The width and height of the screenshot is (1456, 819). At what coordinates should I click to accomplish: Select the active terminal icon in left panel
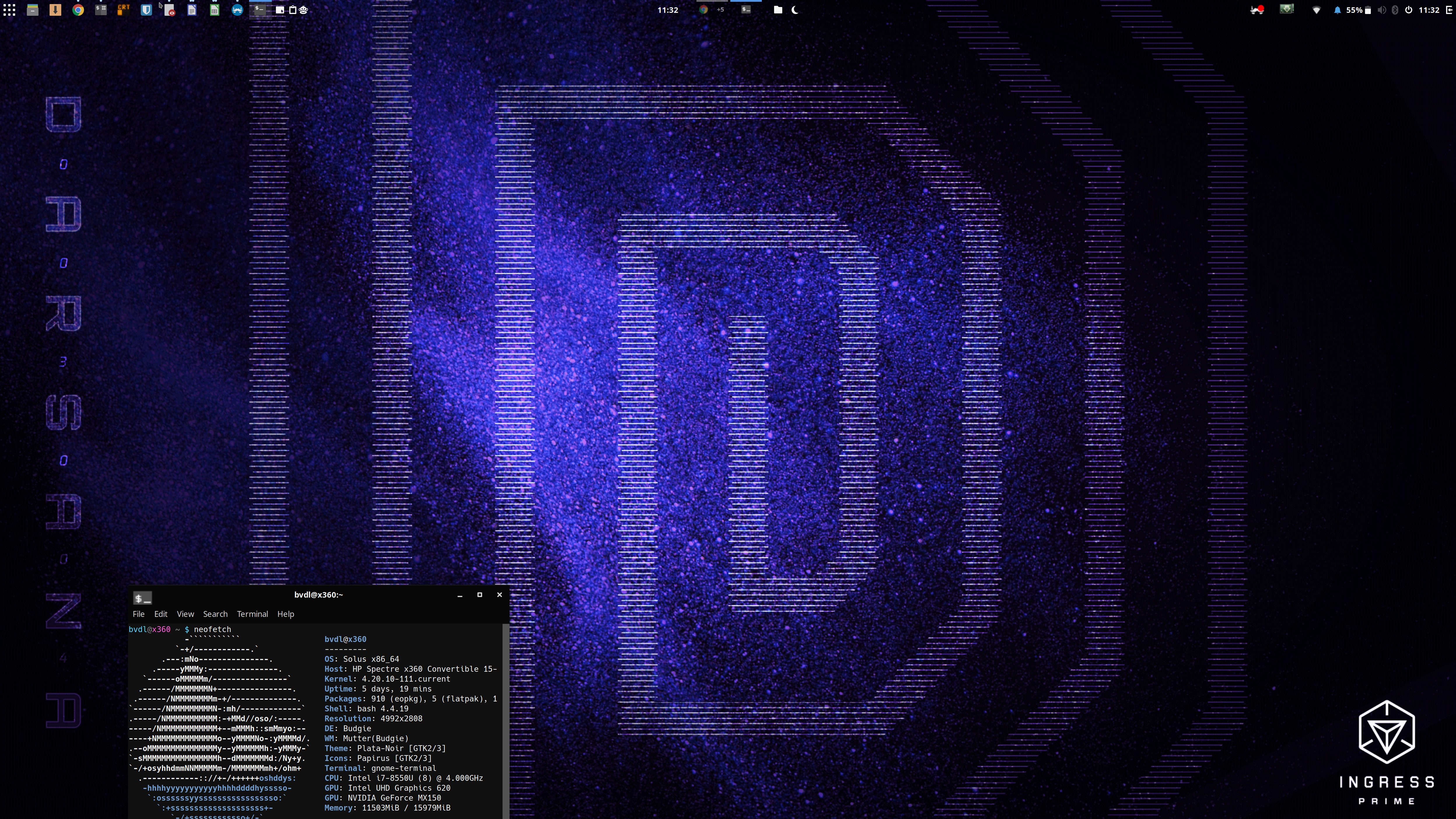260,10
